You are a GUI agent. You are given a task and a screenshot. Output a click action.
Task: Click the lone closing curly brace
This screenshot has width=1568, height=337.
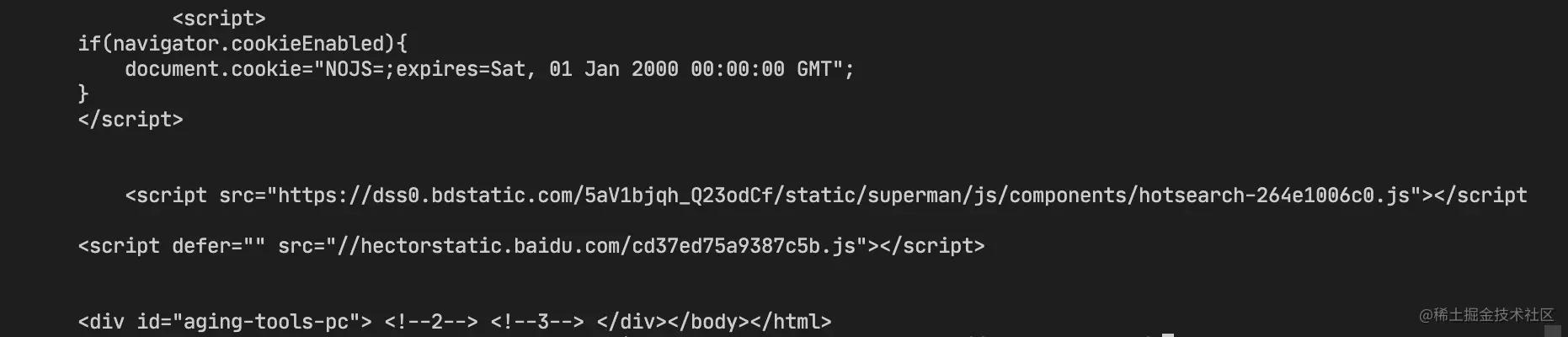(83, 94)
